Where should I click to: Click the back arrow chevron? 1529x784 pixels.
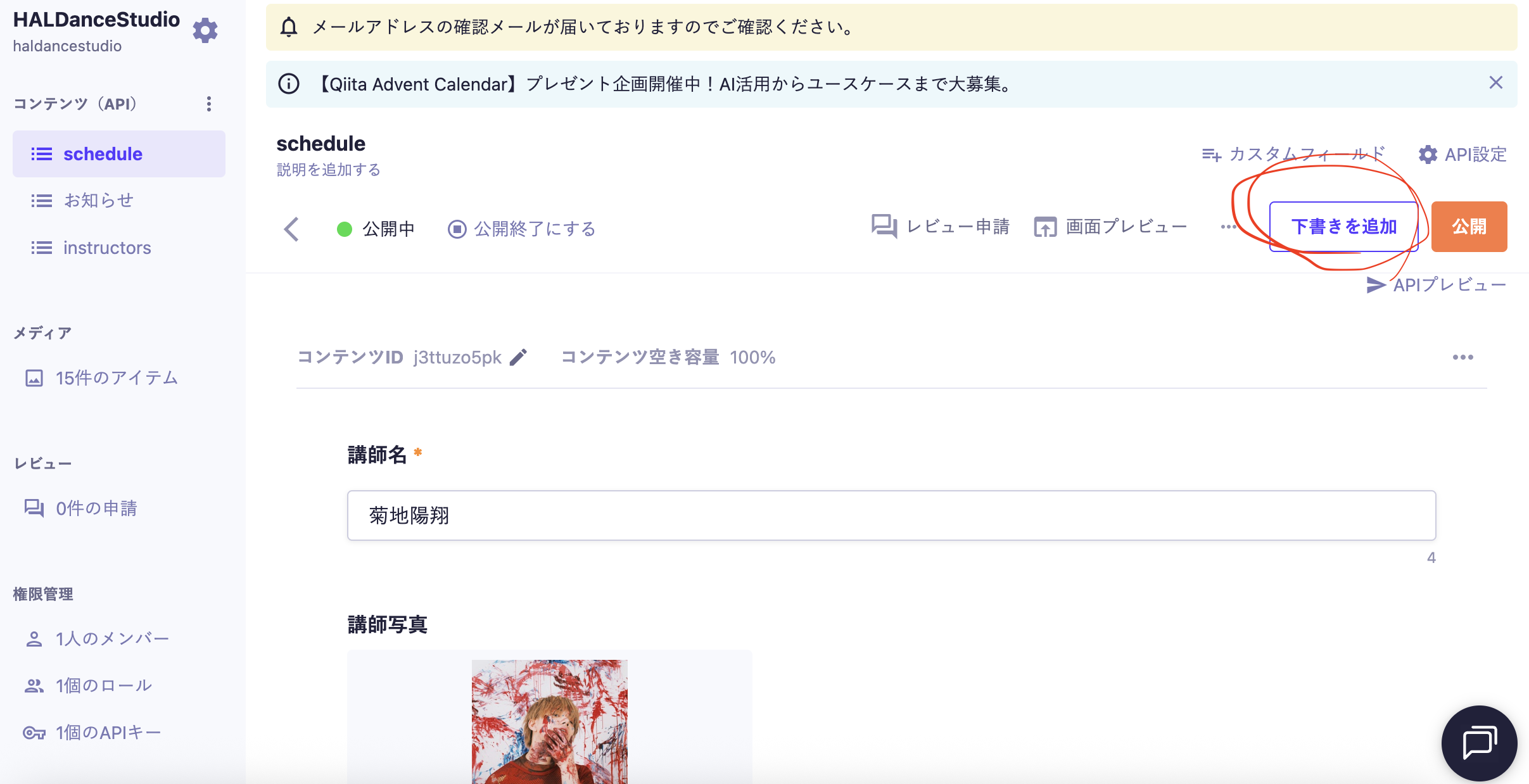click(291, 229)
